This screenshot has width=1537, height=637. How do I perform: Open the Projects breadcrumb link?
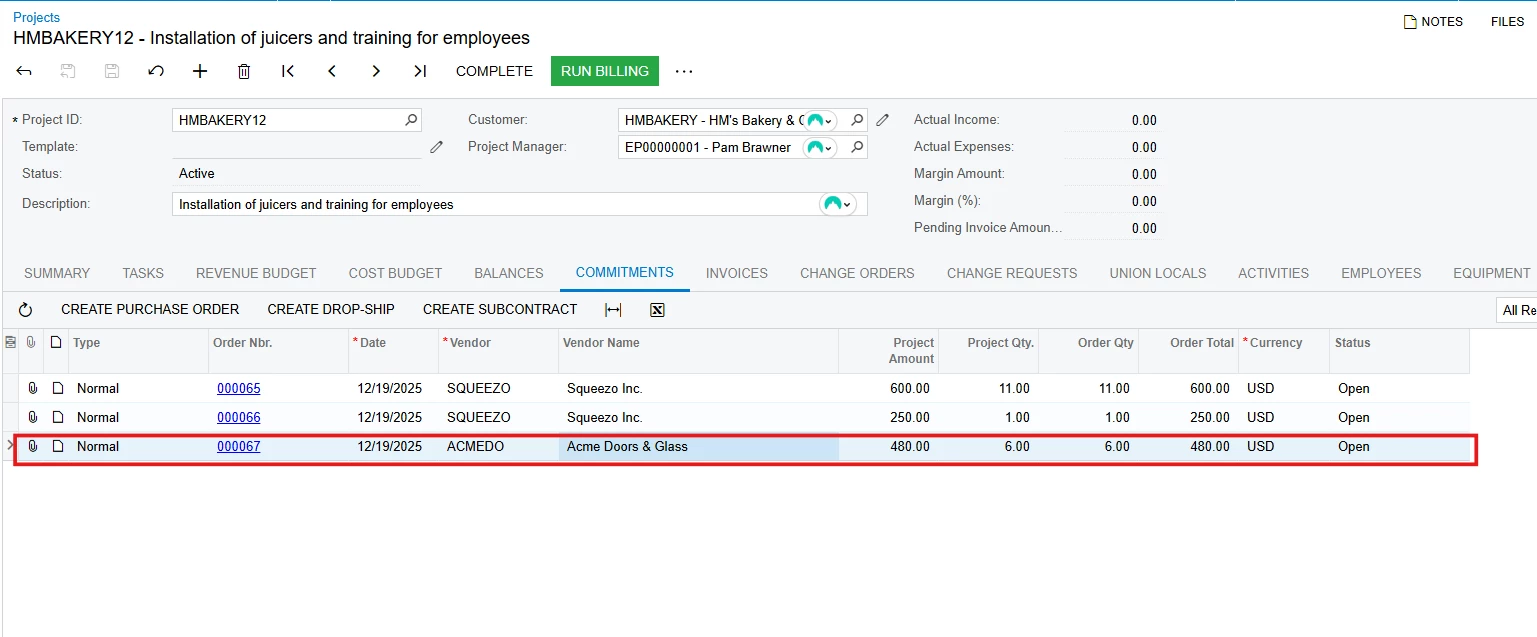coord(36,17)
